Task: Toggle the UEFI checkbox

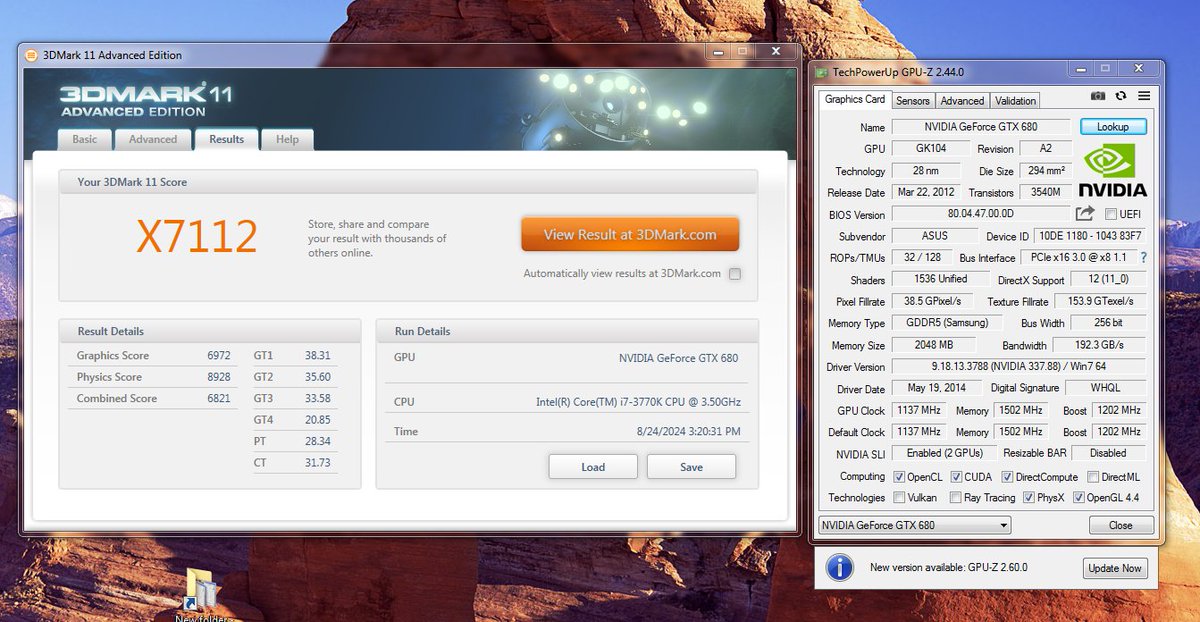Action: [x=1111, y=214]
